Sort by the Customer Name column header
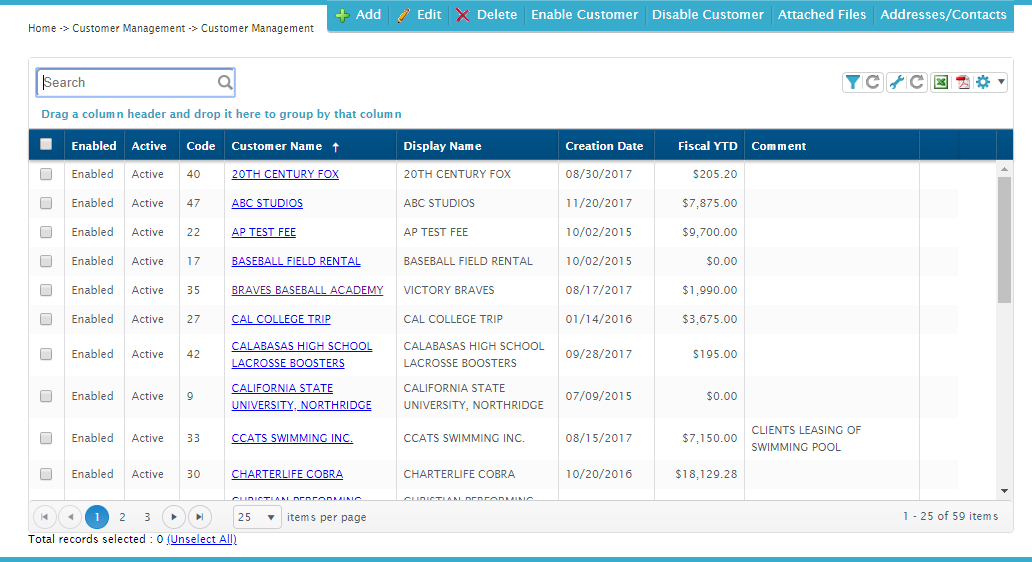 310,146
